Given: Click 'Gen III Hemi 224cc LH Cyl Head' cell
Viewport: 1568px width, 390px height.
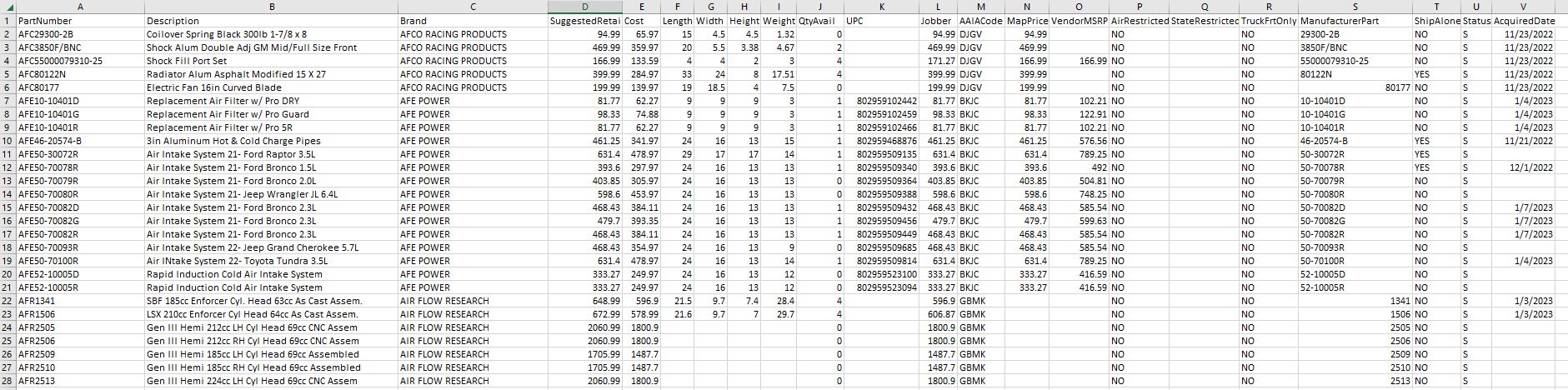Looking at the screenshot, I should (x=271, y=381).
